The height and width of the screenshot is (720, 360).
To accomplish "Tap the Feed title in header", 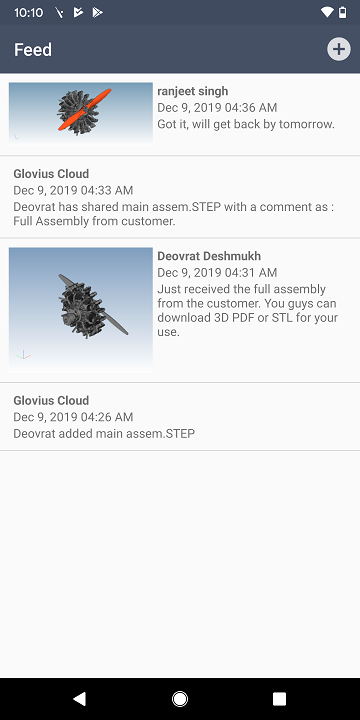I will coord(33,50).
